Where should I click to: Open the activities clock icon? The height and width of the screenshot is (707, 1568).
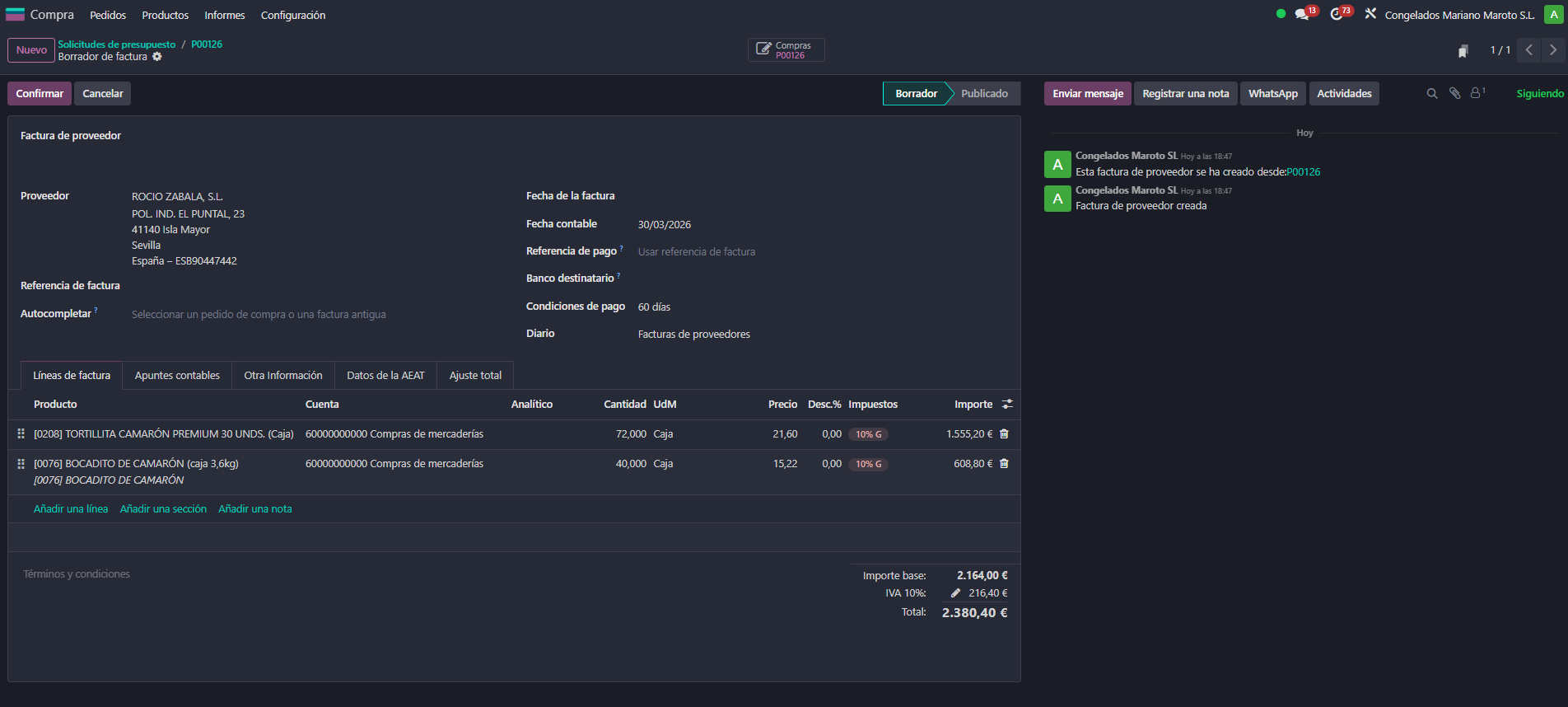(1337, 15)
